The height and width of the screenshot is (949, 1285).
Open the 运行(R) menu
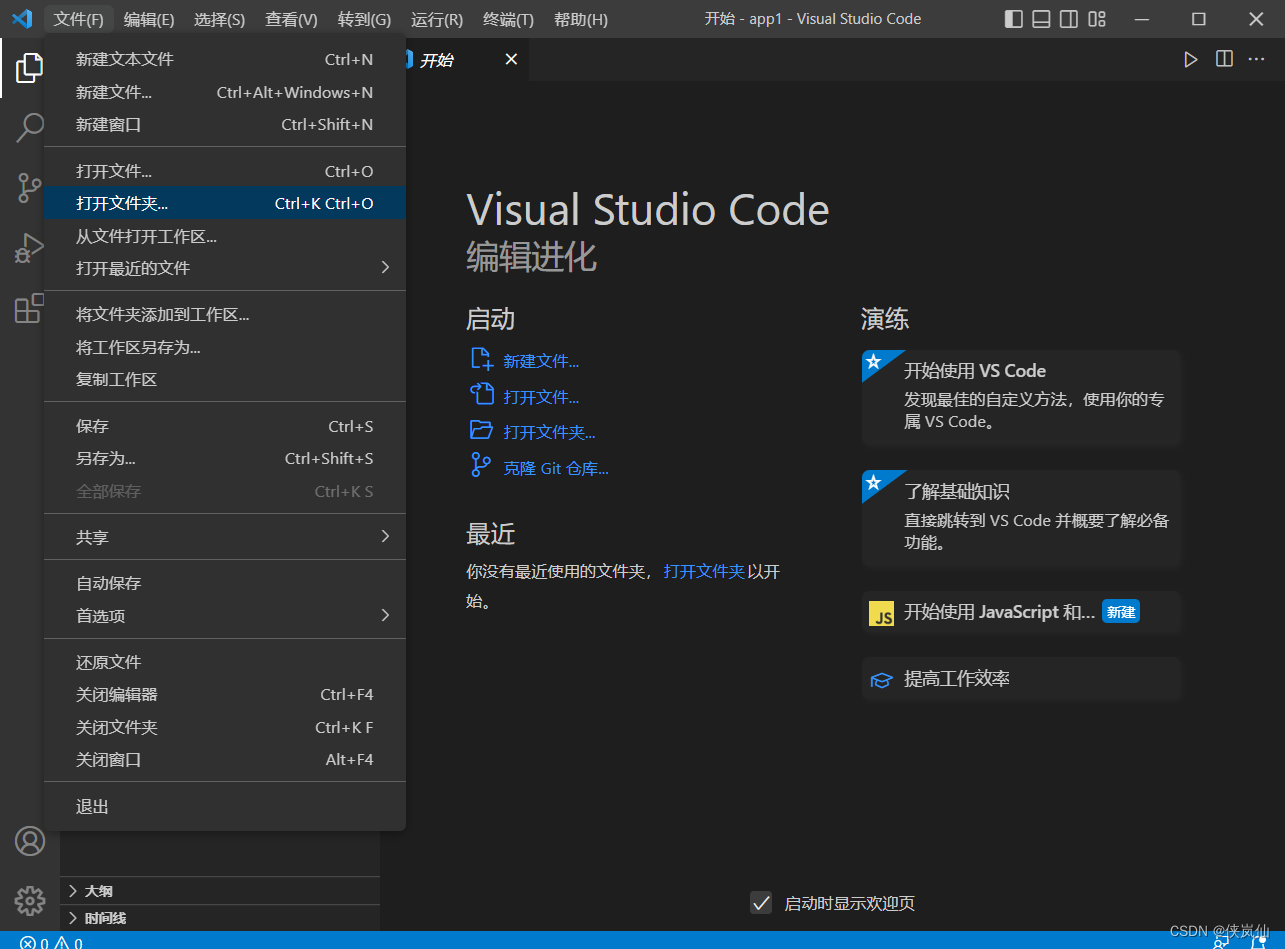pyautogui.click(x=437, y=19)
